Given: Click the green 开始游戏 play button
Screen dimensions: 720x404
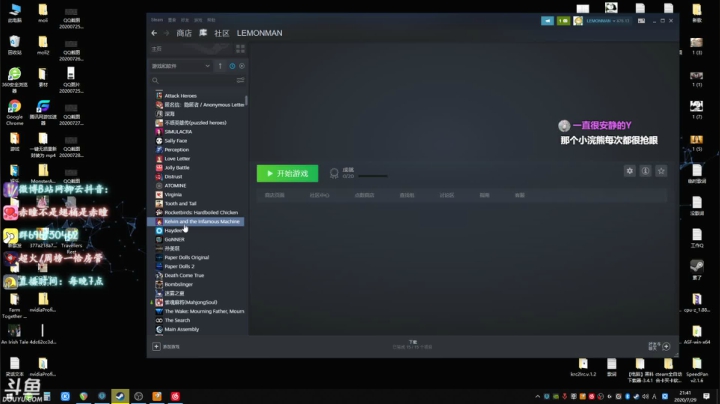Looking at the screenshot, I should click(287, 174).
